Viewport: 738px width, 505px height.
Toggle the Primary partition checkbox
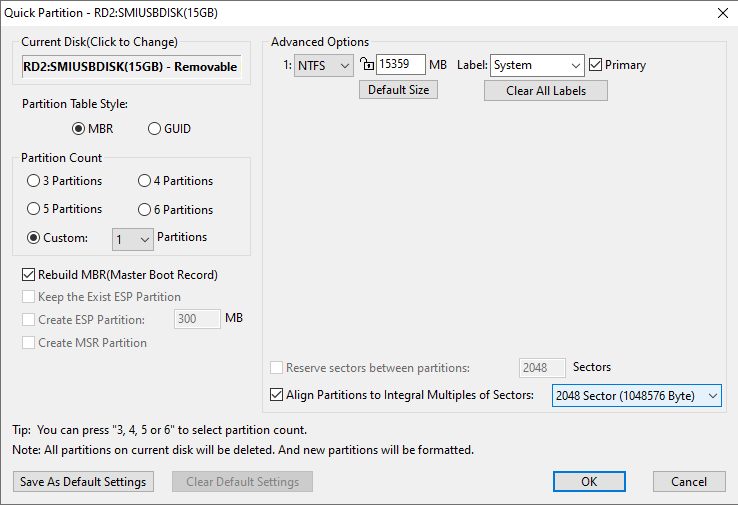click(596, 65)
